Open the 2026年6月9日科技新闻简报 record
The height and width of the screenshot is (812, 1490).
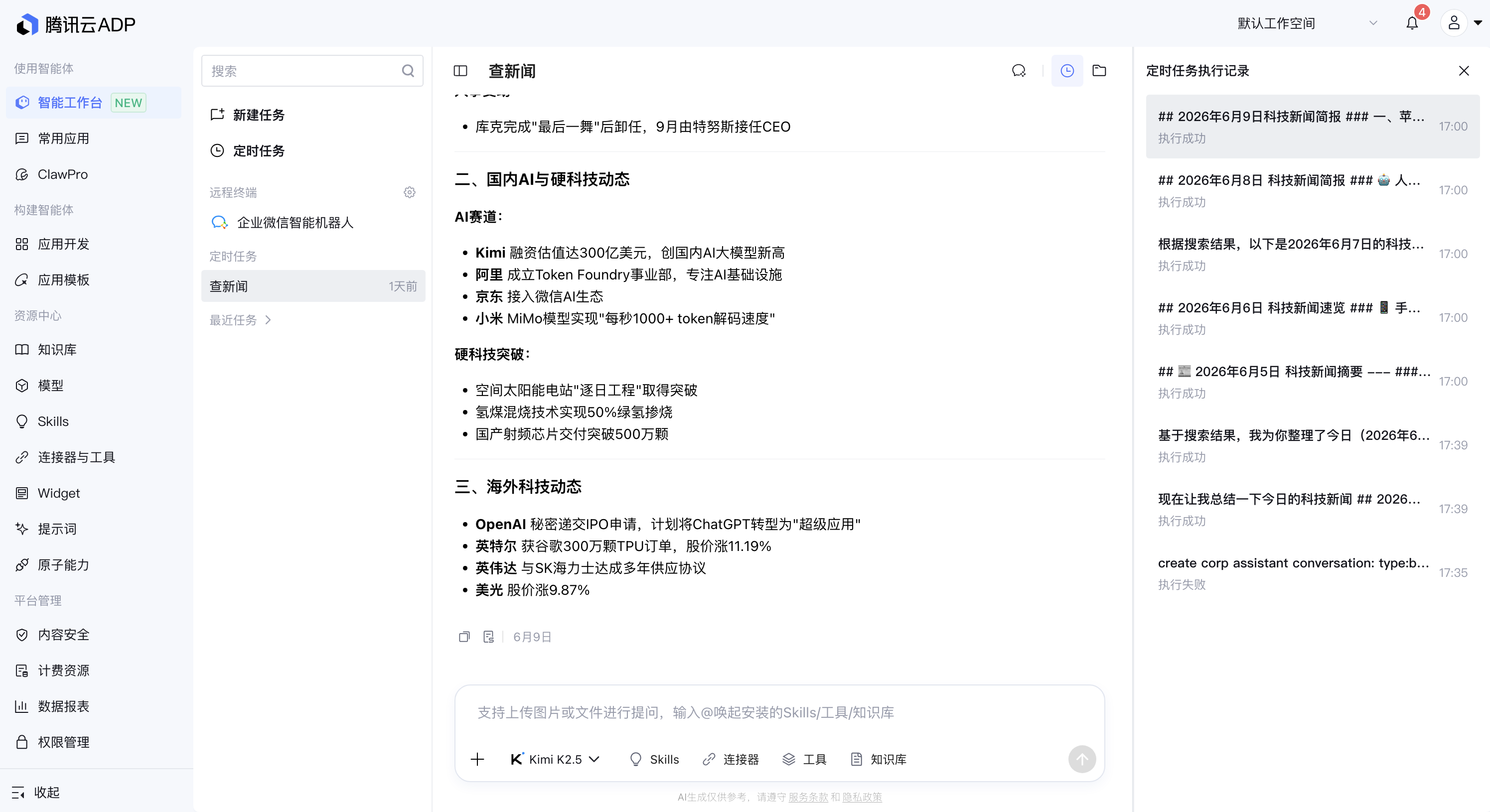[1313, 127]
